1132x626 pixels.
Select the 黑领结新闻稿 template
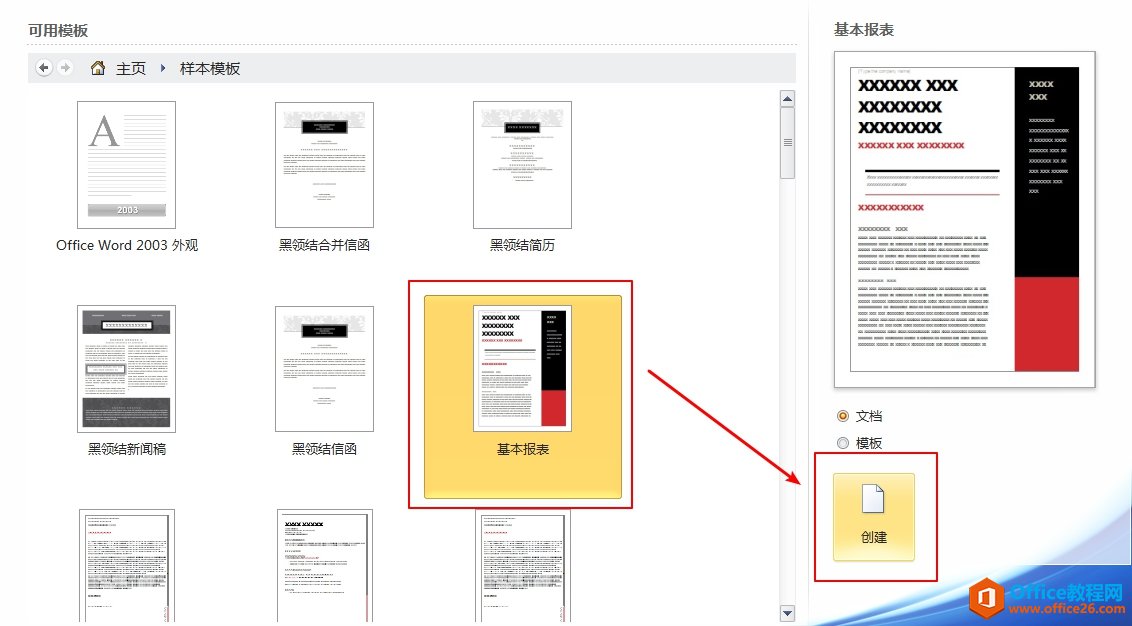pos(126,367)
